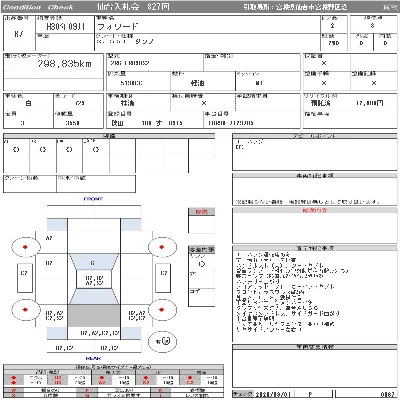Click the rear-left tire circle marker
Viewport: 400px width, 400px height.
(x=26, y=310)
